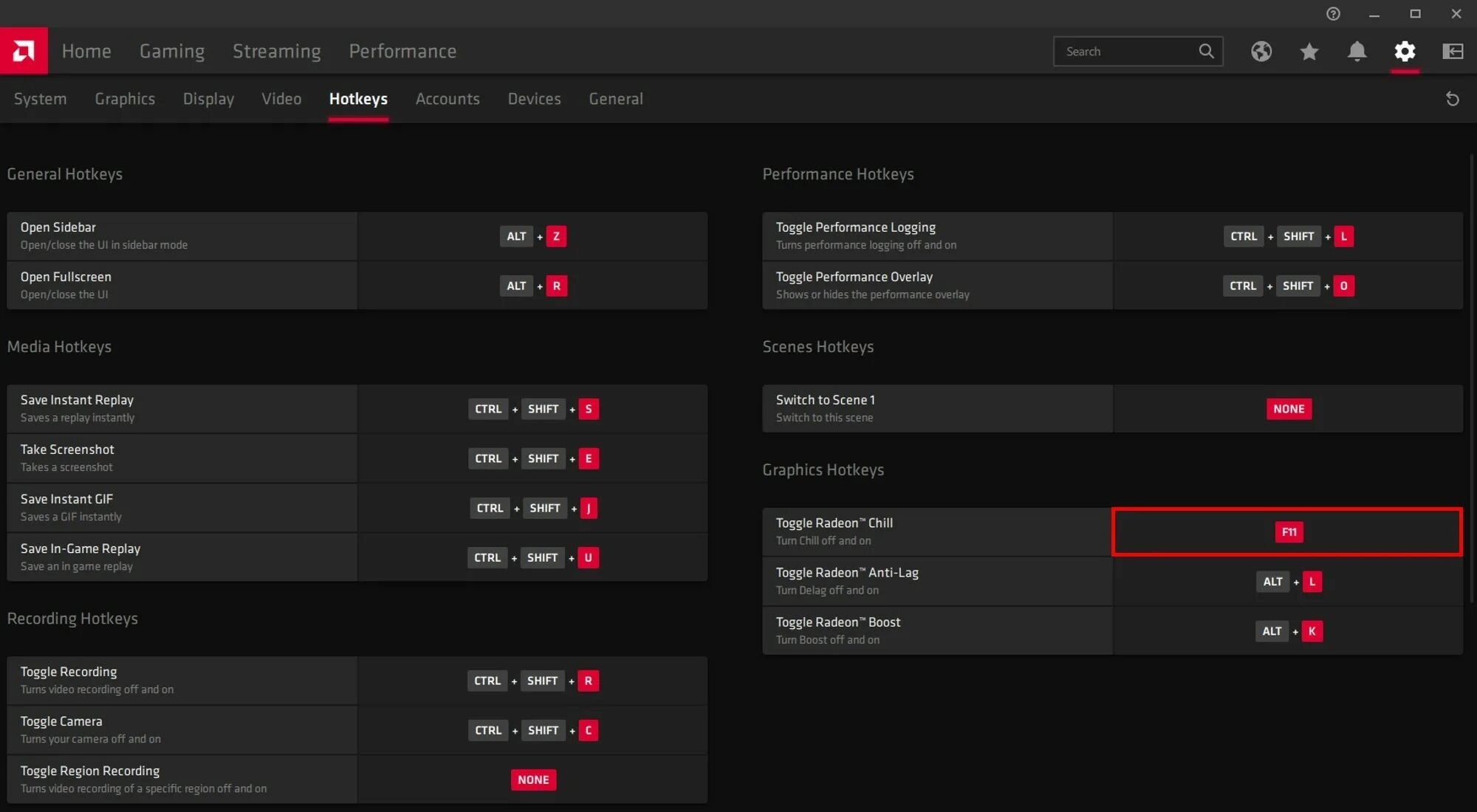Reset hotkeys with the circular arrow icon
The height and width of the screenshot is (812, 1477).
[1452, 99]
